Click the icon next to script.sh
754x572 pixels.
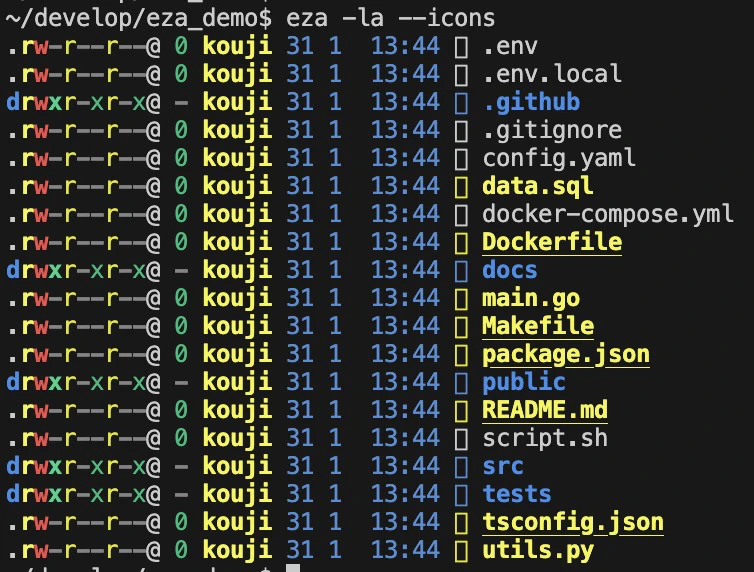(x=461, y=439)
